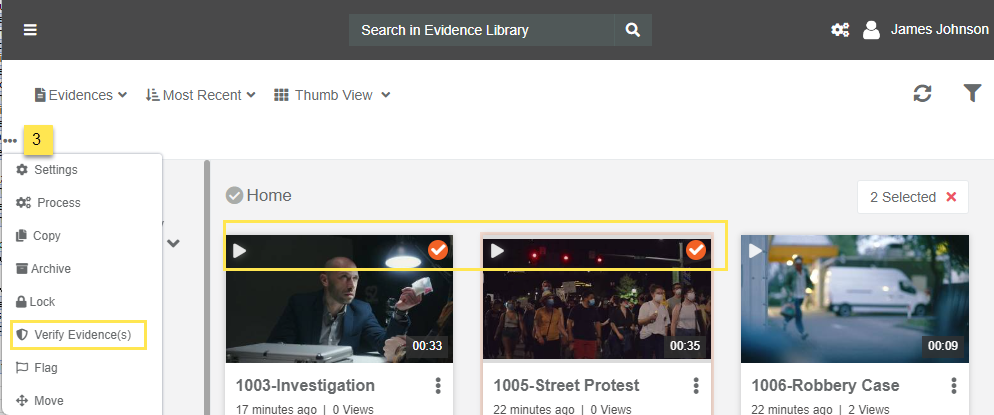
Task: Click the refresh icon
Action: (922, 94)
